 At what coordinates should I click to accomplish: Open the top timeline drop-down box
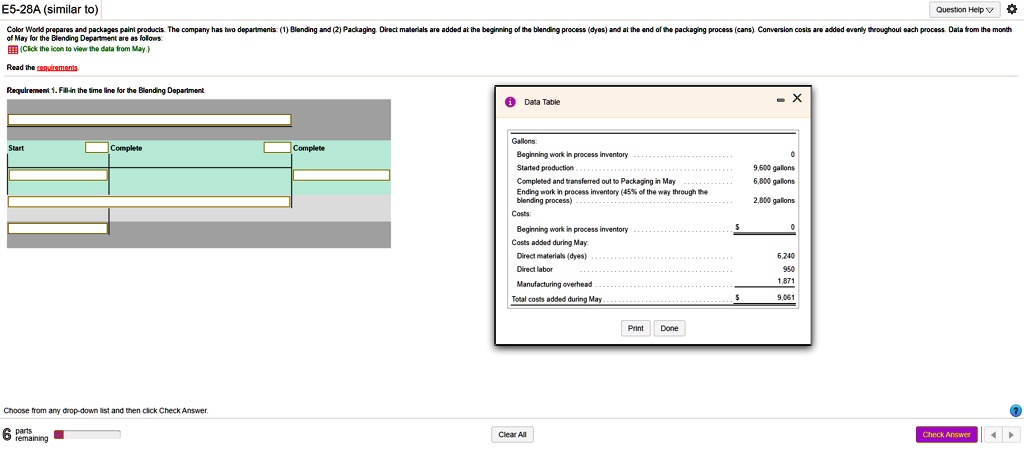(x=149, y=119)
